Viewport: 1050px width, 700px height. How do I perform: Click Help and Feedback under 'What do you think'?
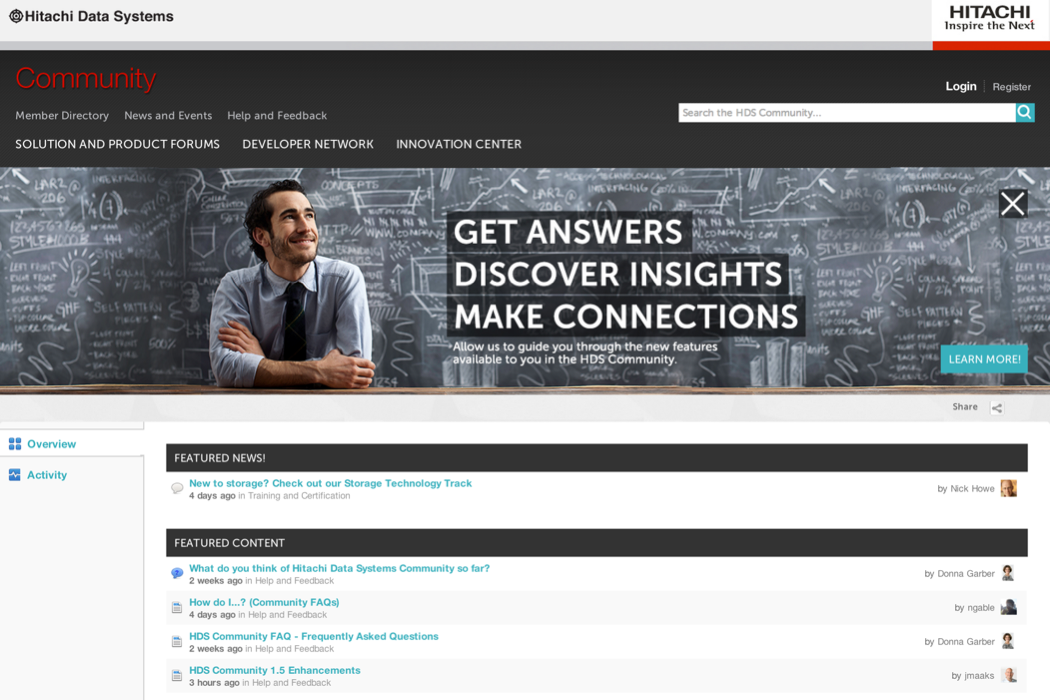click(x=294, y=581)
